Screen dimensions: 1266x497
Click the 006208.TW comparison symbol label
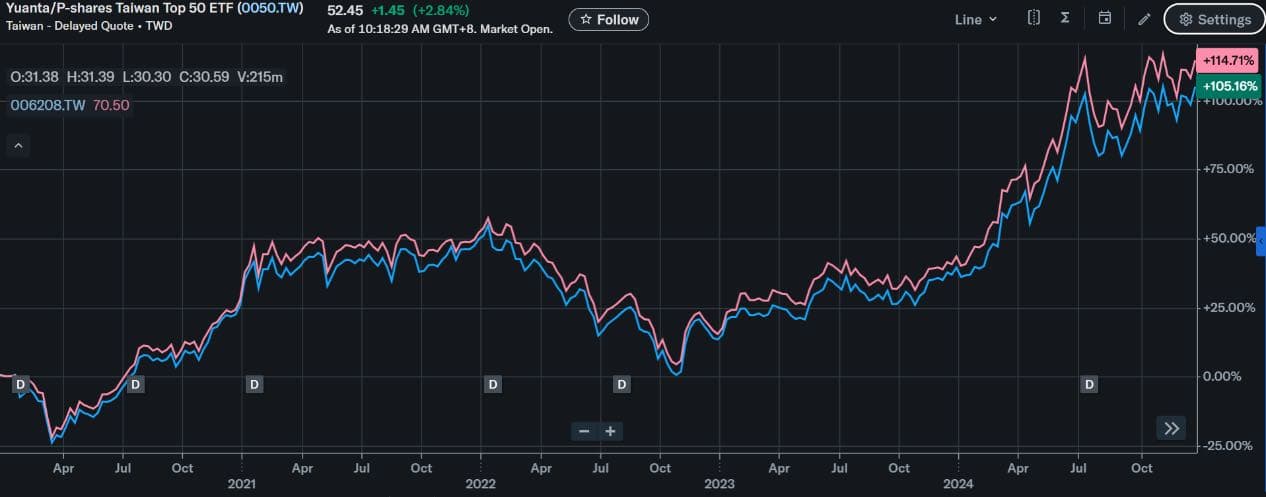(x=48, y=104)
